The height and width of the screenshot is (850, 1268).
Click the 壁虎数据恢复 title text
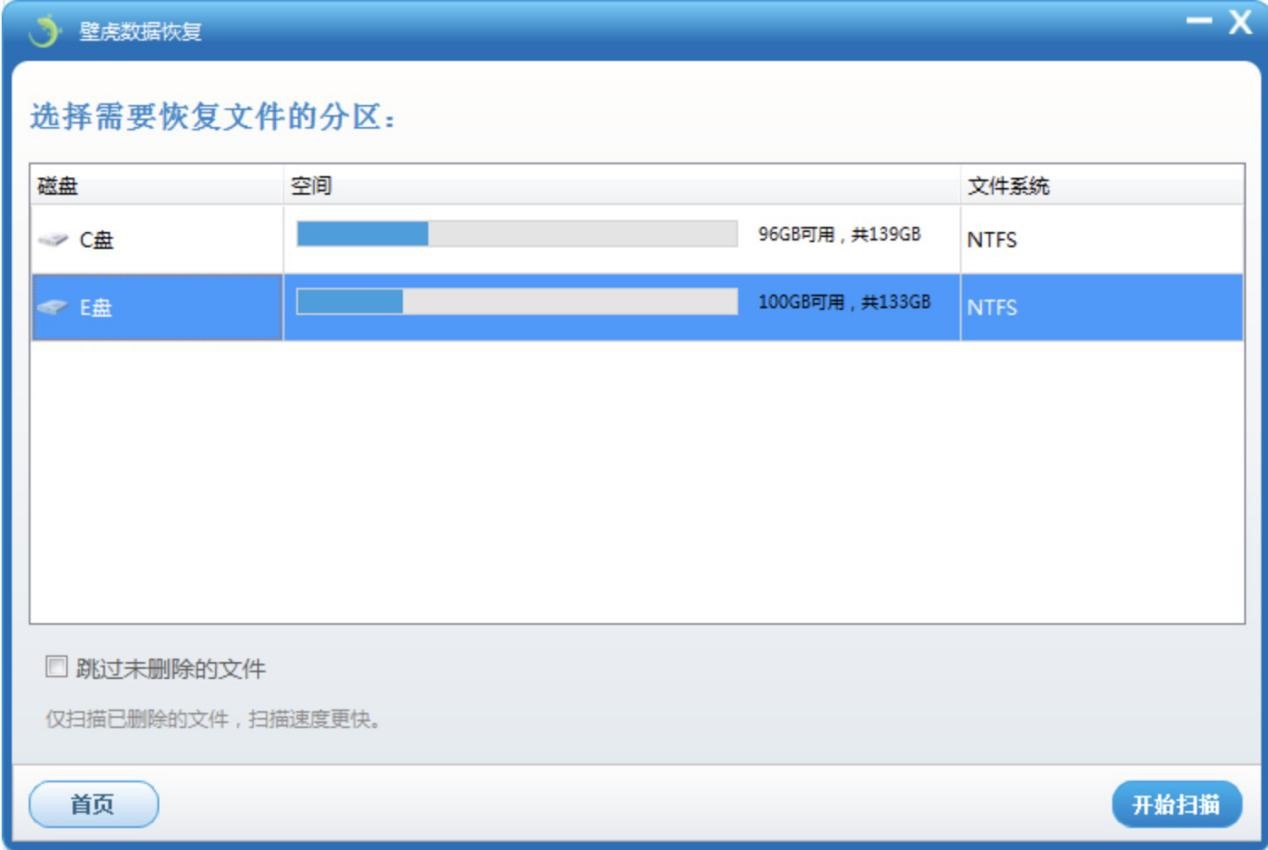point(141,32)
